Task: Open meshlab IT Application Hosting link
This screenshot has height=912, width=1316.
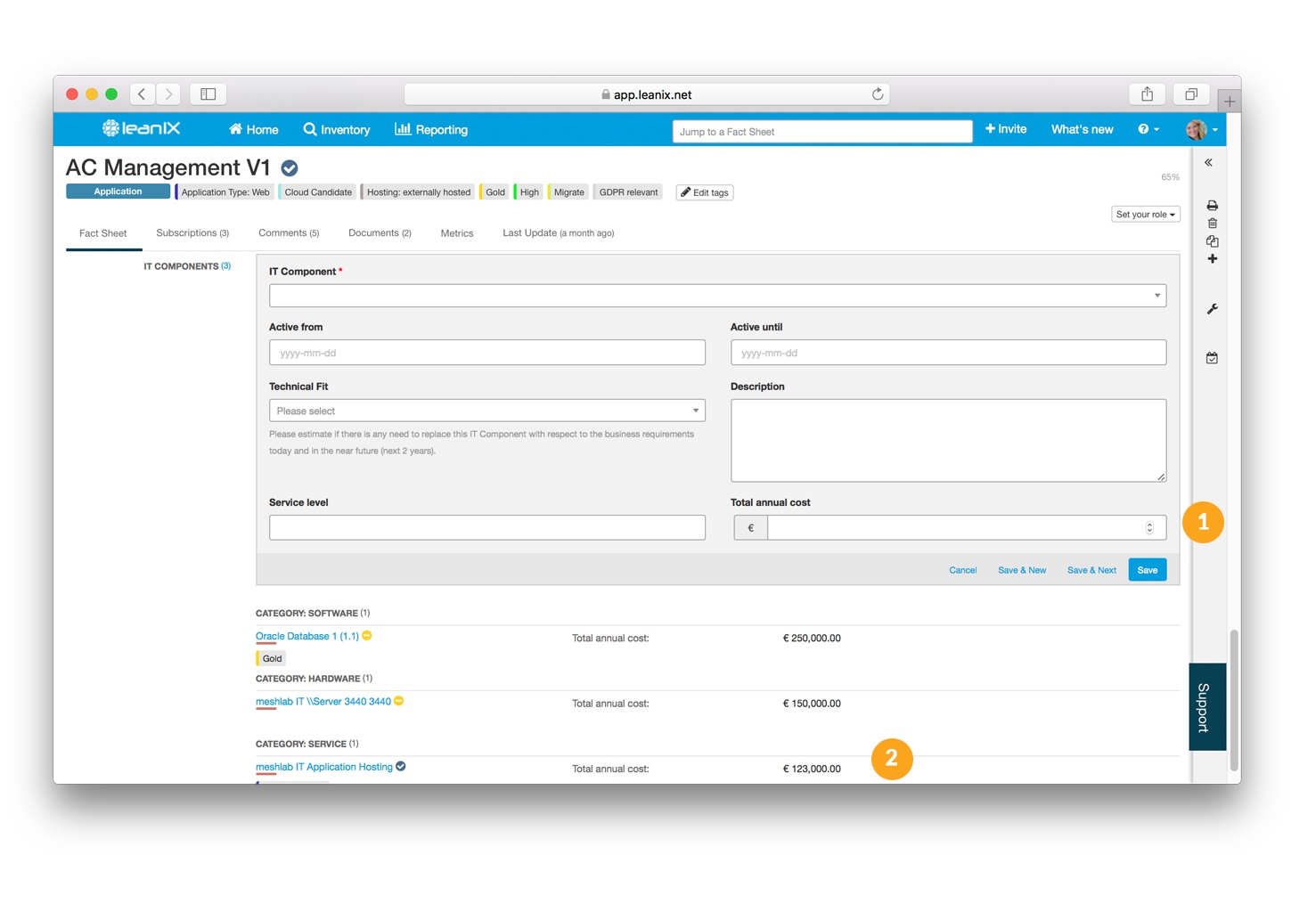Action: (324, 767)
